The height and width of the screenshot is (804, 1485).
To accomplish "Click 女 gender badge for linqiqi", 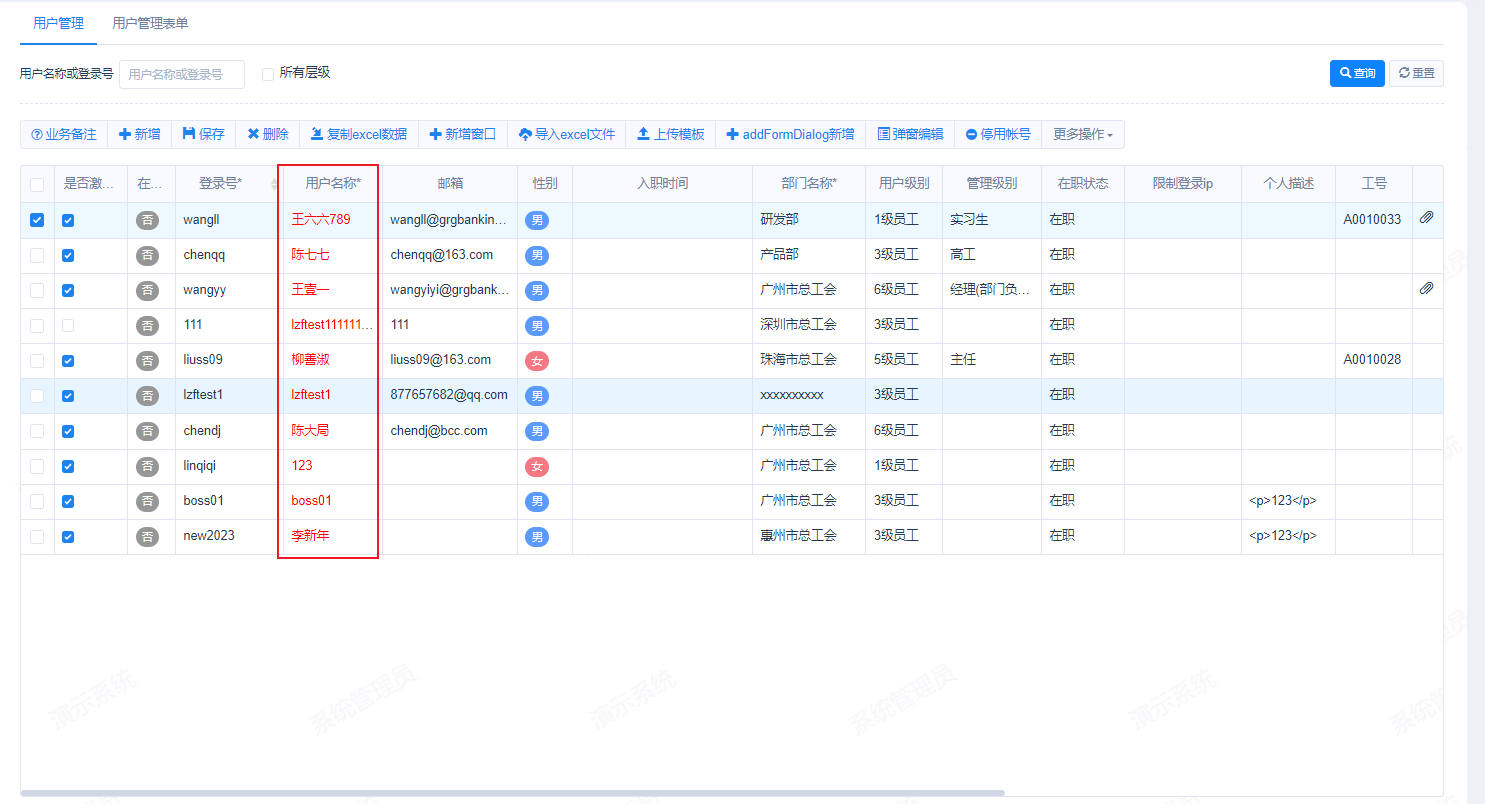I will point(537,466).
